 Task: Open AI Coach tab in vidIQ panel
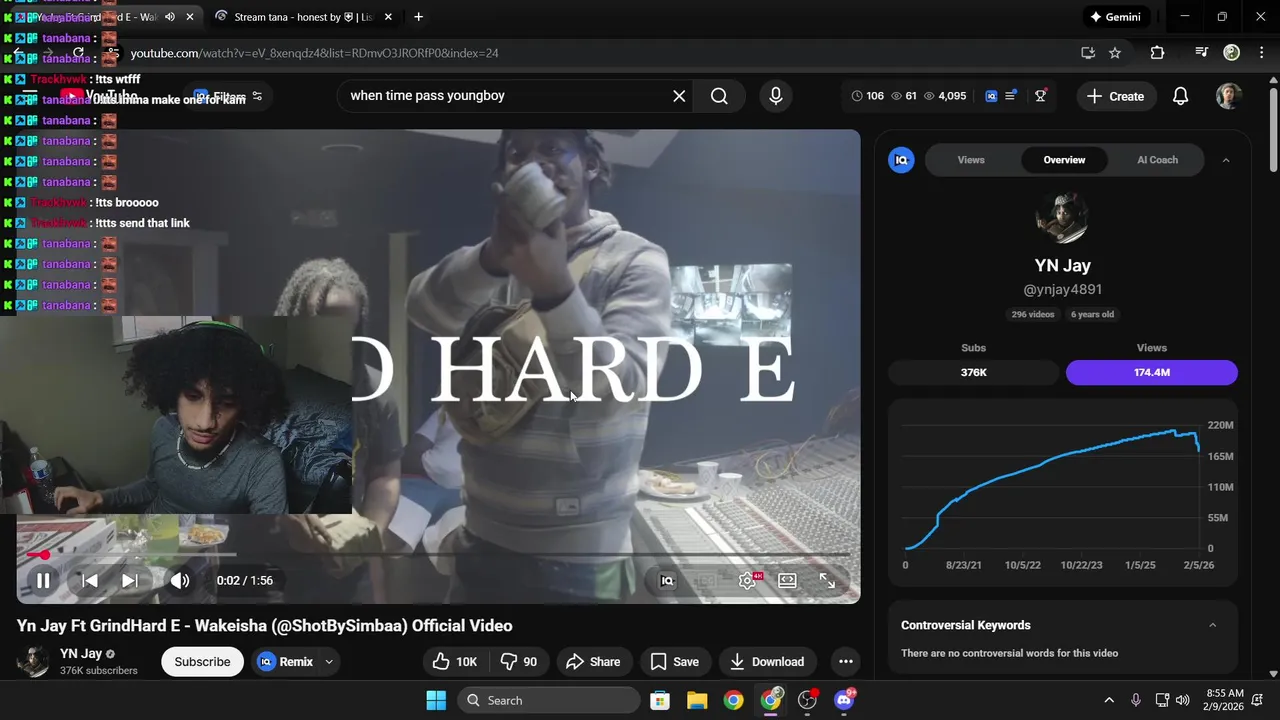(1157, 160)
